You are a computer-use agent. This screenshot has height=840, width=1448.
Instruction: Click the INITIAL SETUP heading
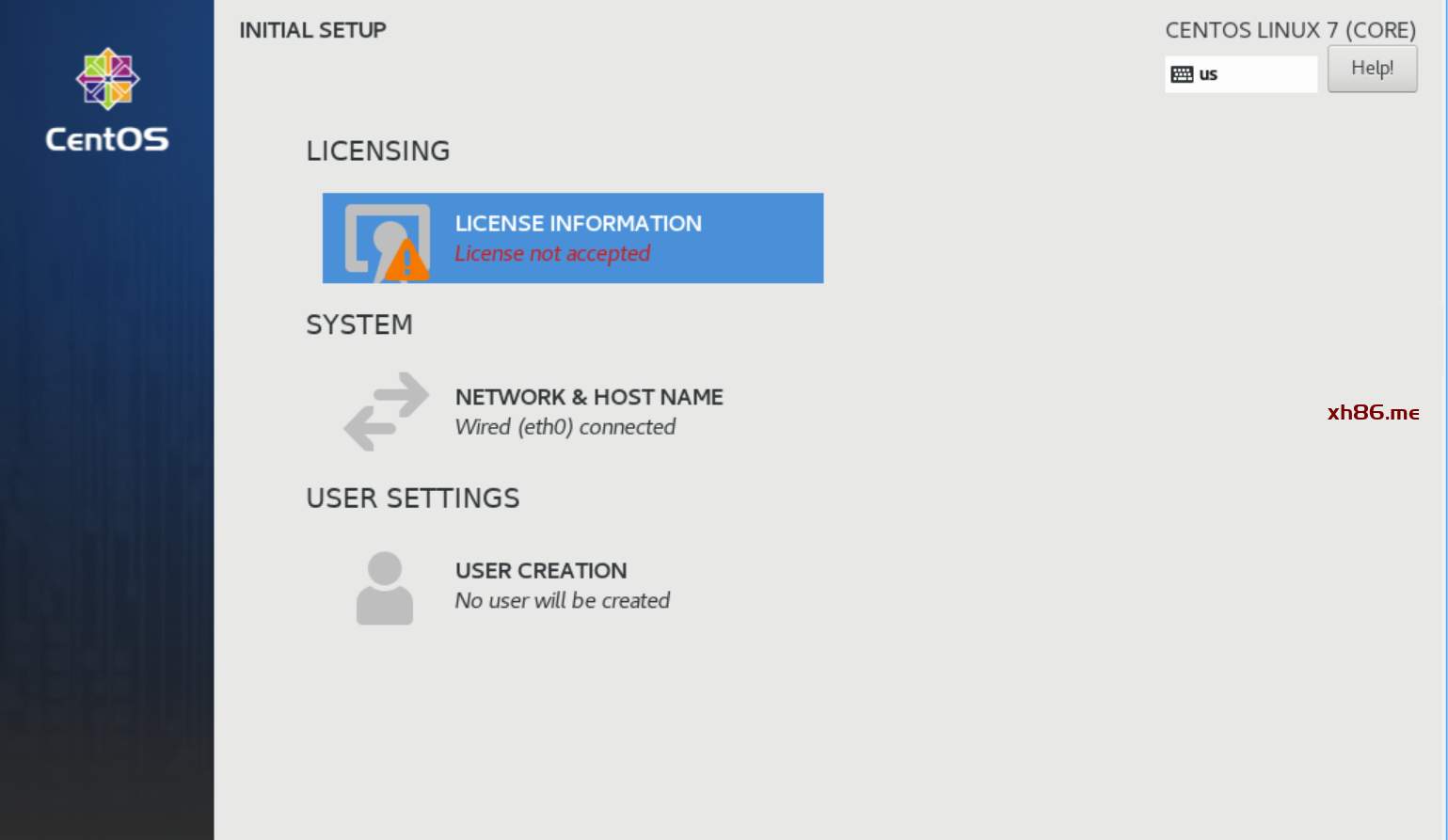[312, 30]
